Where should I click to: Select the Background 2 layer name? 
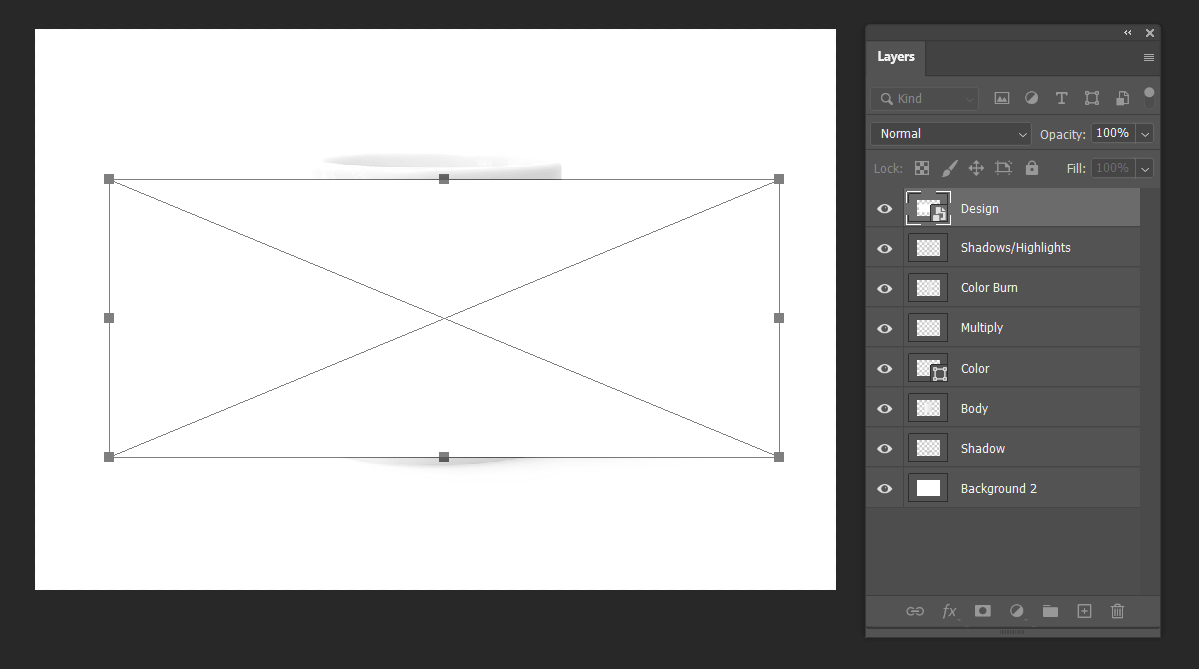pyautogui.click(x=999, y=489)
